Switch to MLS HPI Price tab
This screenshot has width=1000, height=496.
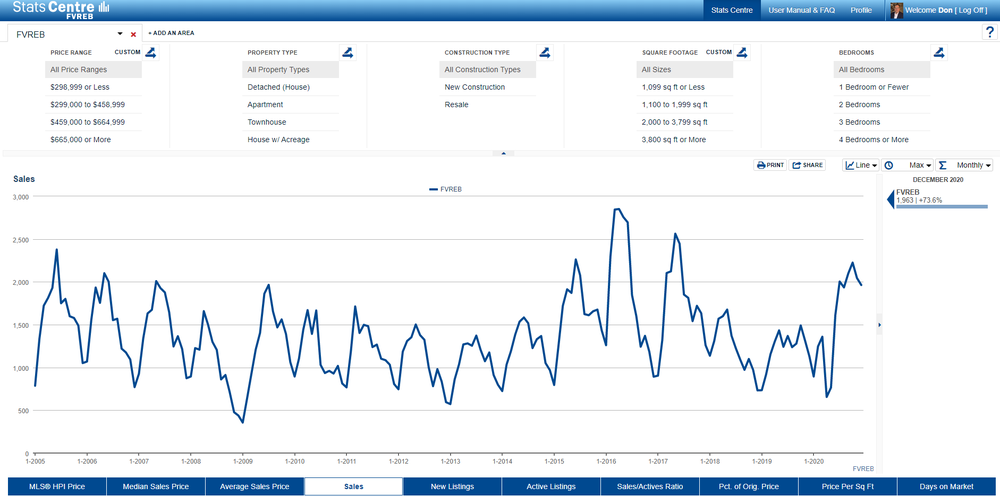(x=57, y=486)
